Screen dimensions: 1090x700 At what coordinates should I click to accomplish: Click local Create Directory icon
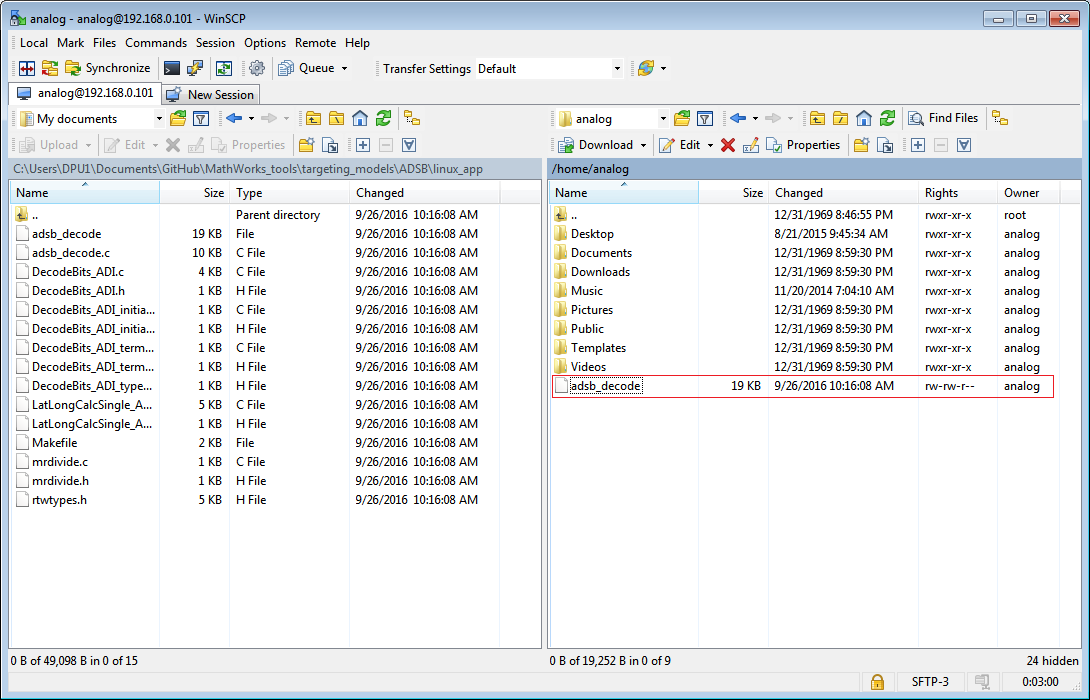point(307,145)
